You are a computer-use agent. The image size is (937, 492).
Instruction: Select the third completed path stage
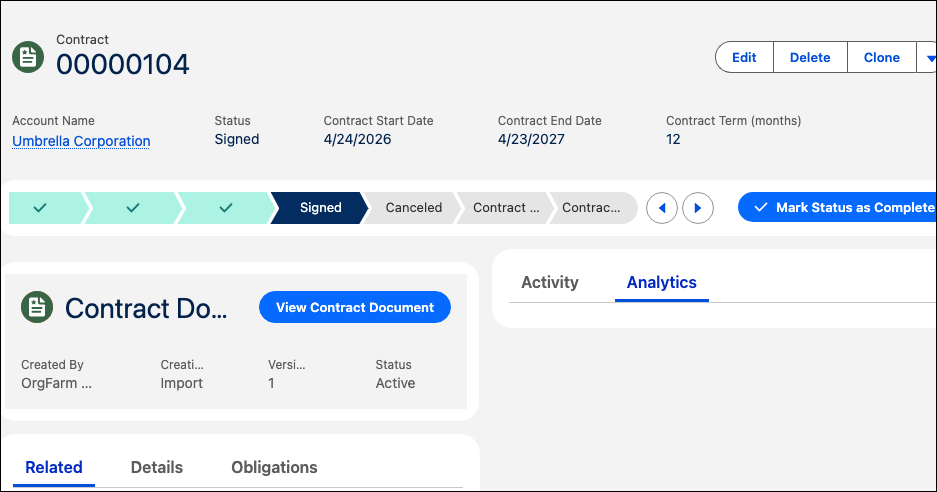click(226, 207)
